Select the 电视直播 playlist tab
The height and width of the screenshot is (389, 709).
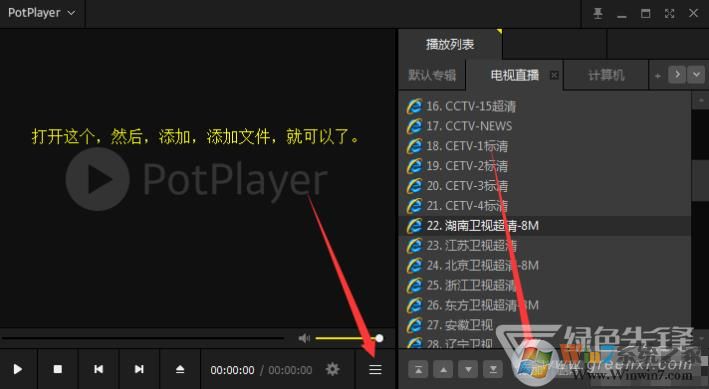tap(514, 75)
